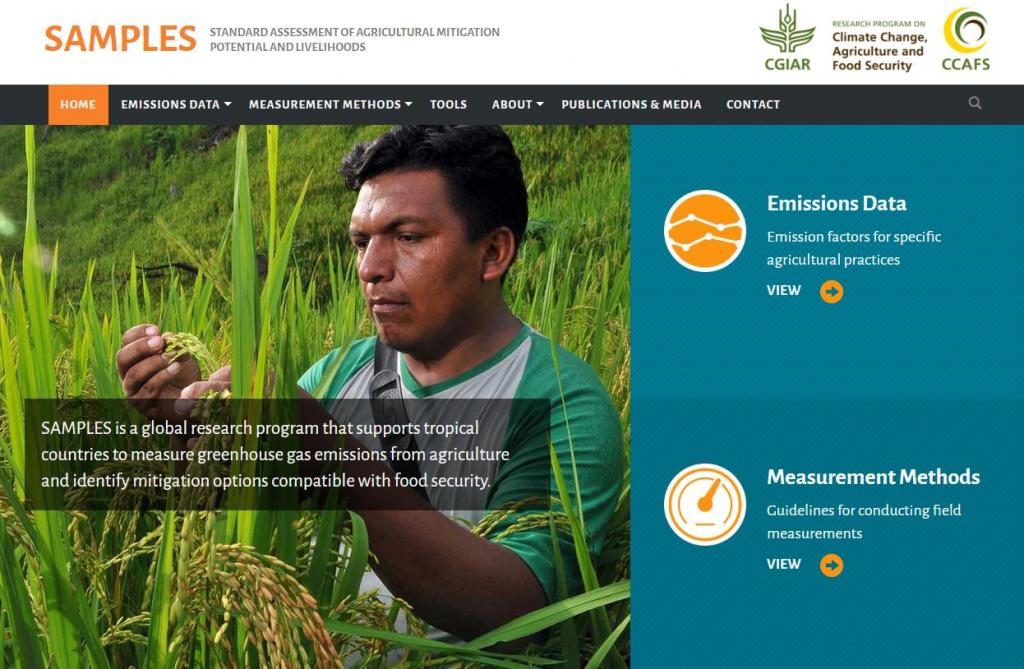
Task: Click the orange Emissions Data chart icon
Action: (x=705, y=231)
